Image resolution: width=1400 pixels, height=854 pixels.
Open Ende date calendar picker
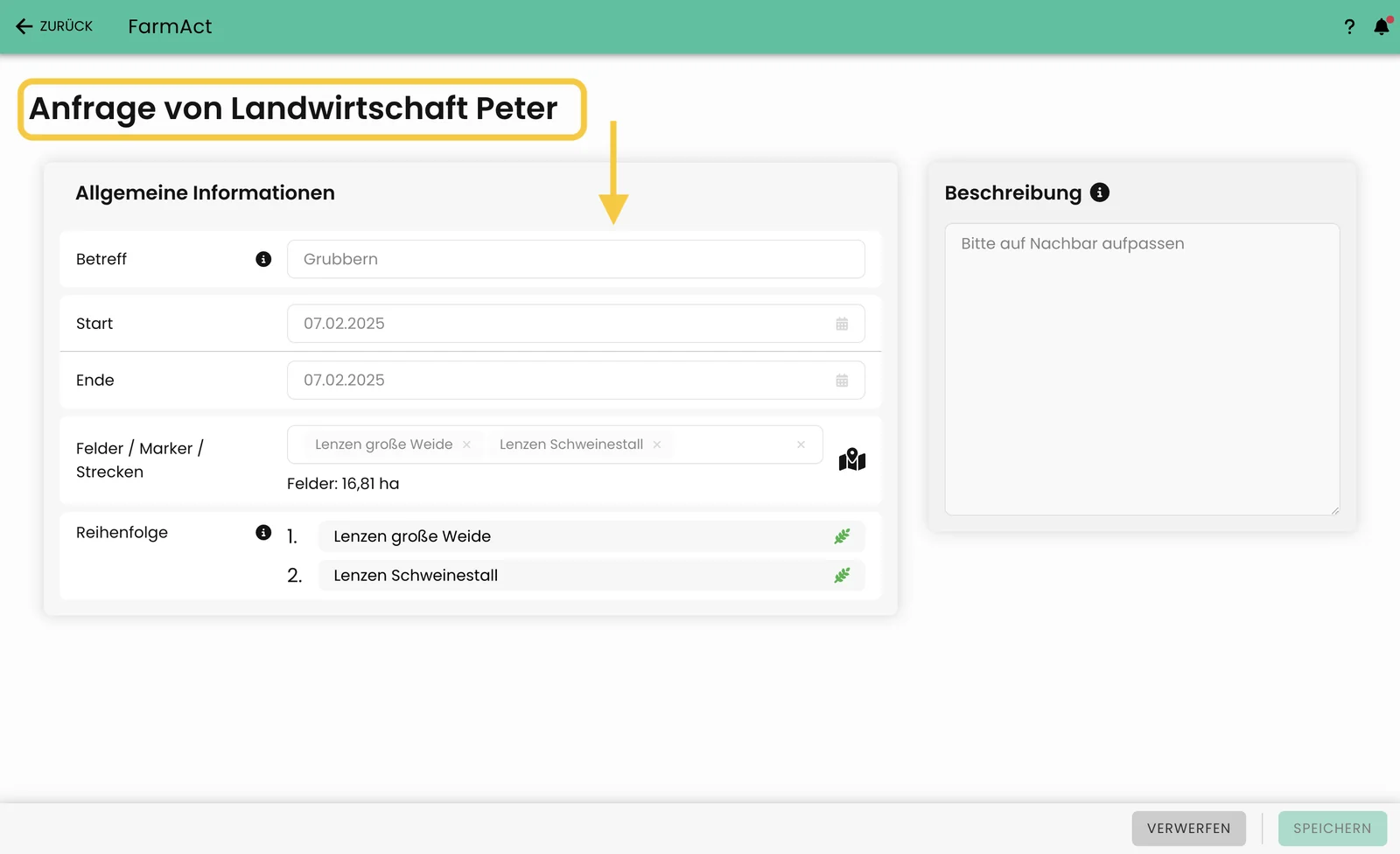[842, 381]
